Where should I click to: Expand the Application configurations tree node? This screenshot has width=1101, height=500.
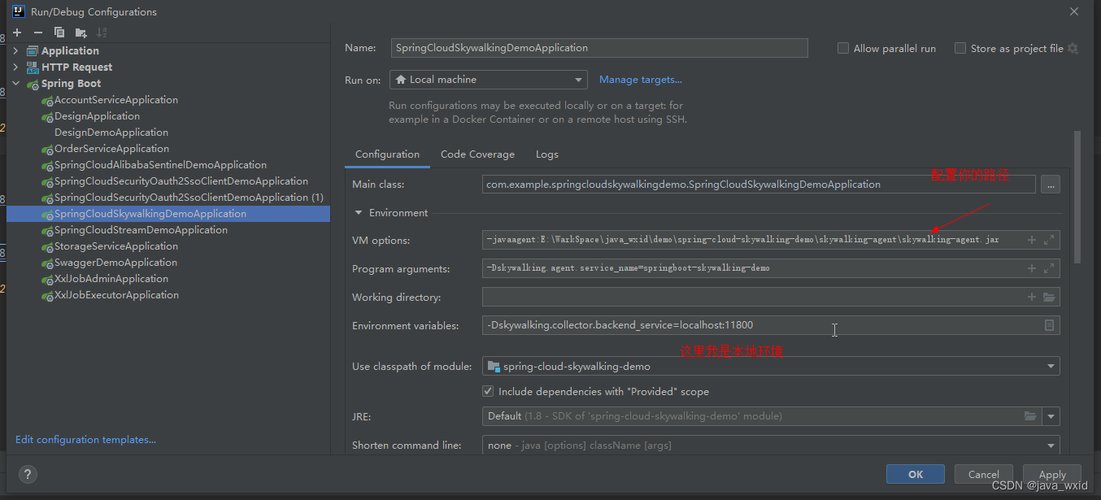16,51
